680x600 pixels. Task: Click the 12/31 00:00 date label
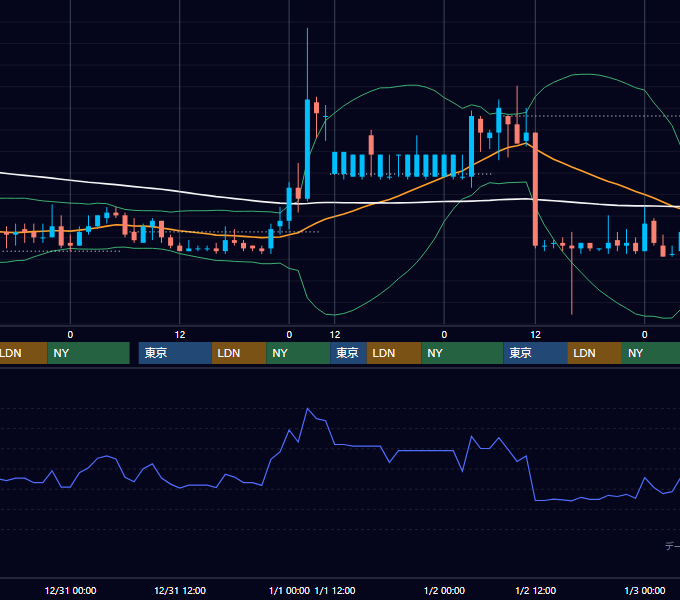click(70, 590)
